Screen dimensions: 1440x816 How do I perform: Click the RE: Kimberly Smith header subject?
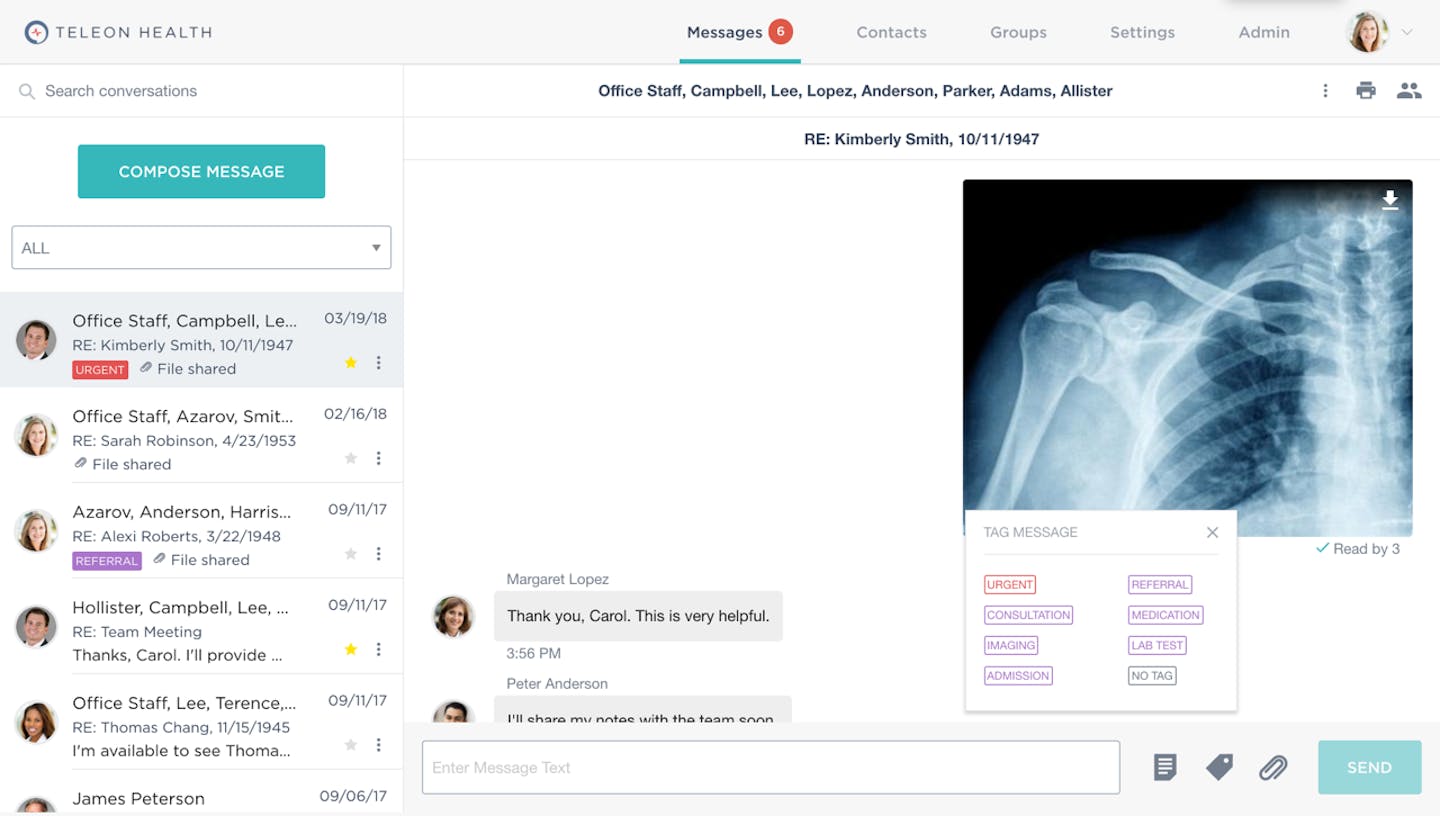pyautogui.click(x=921, y=139)
